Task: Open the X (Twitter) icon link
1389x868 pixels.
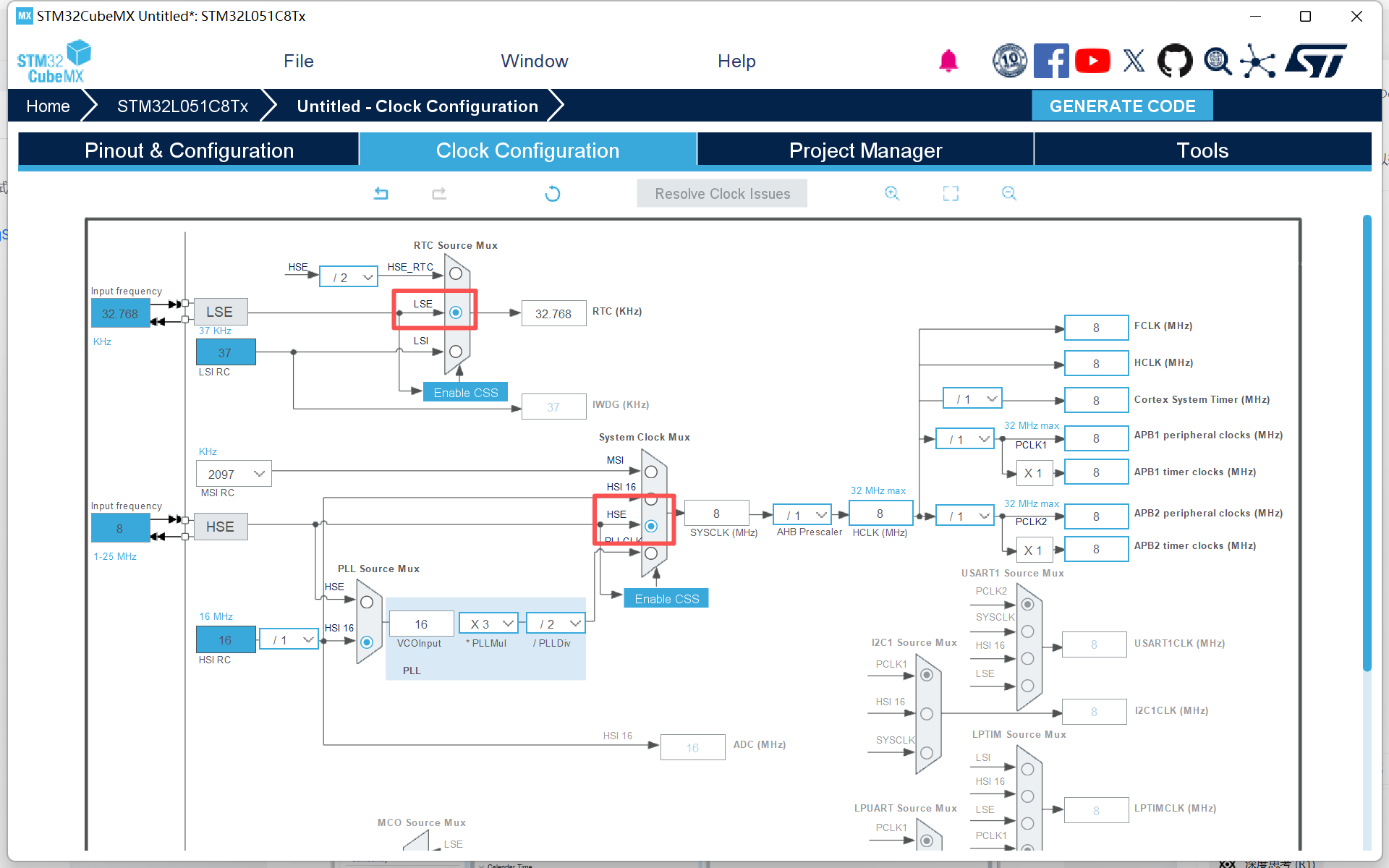Action: click(x=1134, y=61)
